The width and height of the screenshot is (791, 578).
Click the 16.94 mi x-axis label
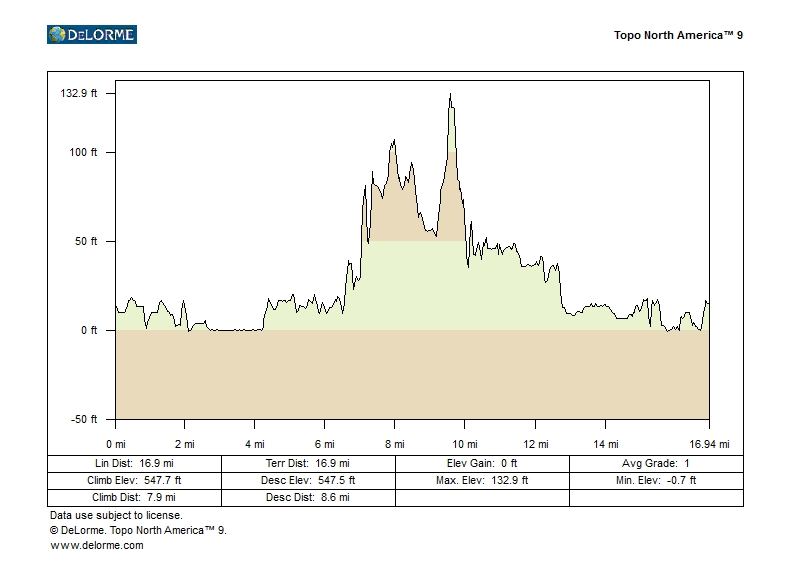[710, 444]
